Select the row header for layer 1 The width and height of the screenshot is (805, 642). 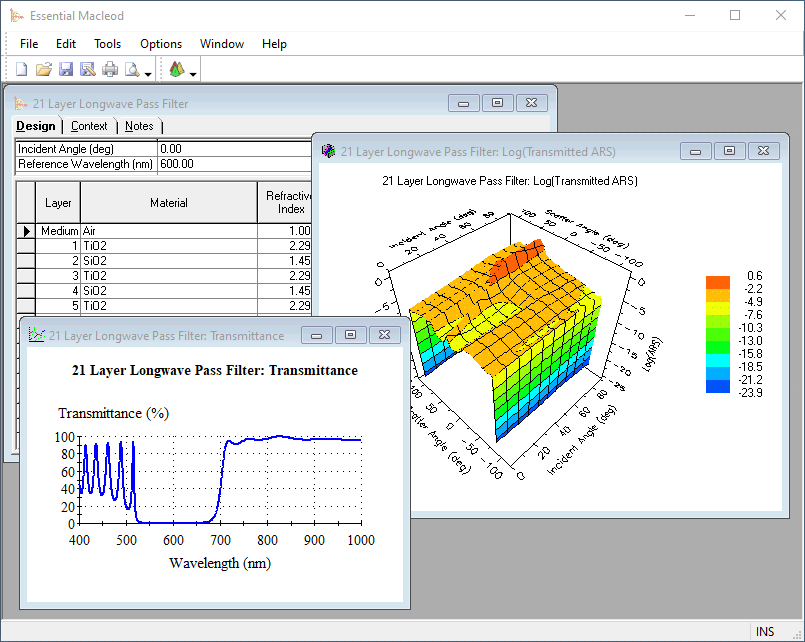pos(27,246)
